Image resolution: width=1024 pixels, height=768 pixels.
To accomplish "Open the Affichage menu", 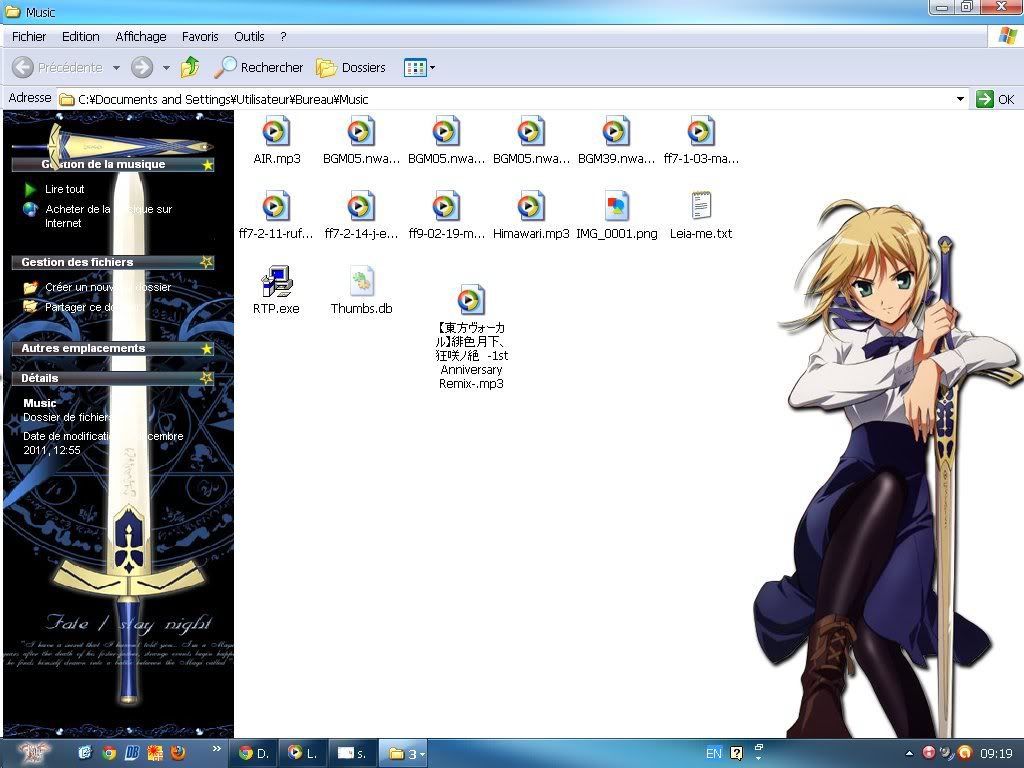I will [x=141, y=36].
